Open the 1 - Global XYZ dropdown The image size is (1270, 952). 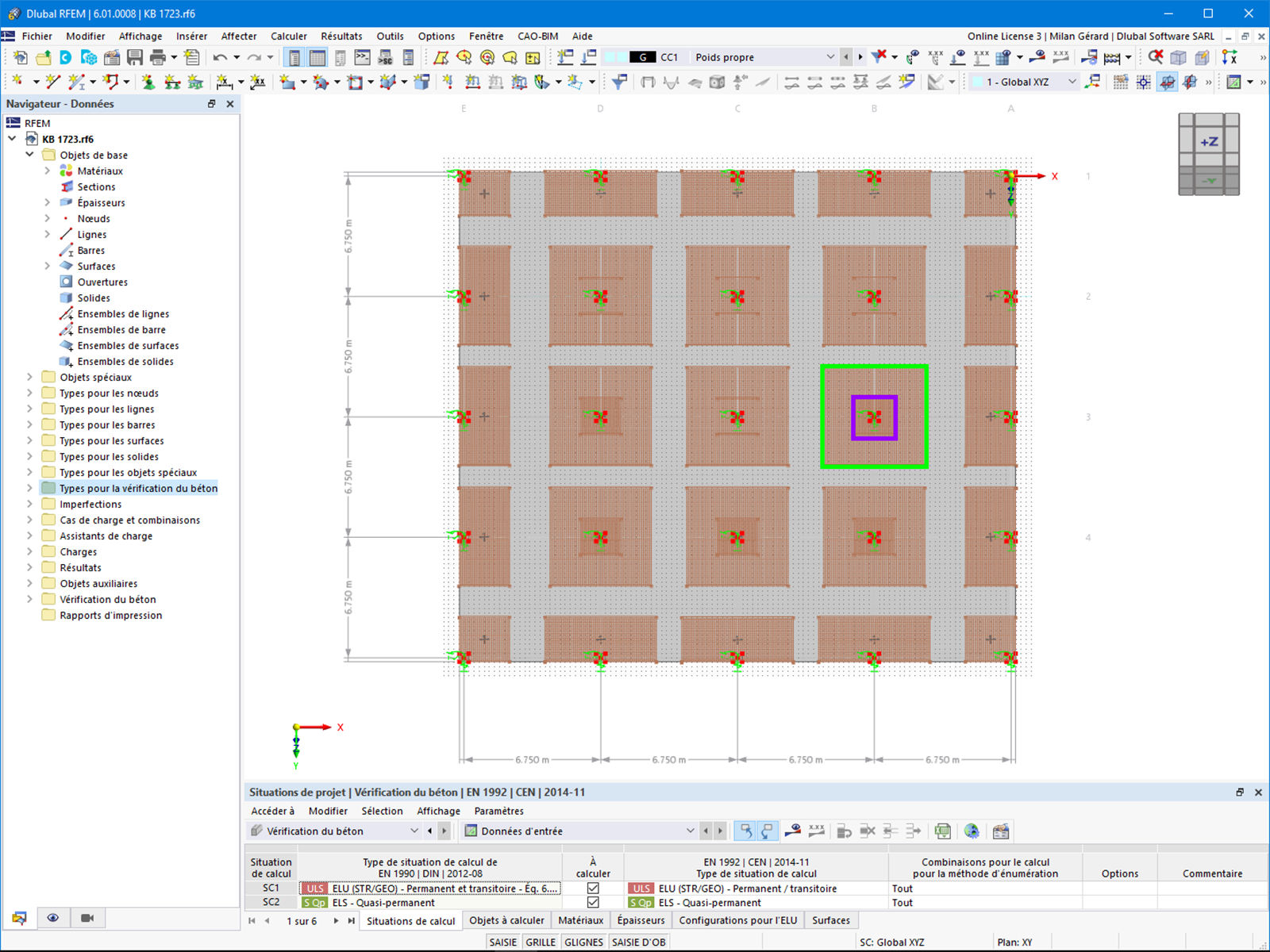click(1072, 82)
